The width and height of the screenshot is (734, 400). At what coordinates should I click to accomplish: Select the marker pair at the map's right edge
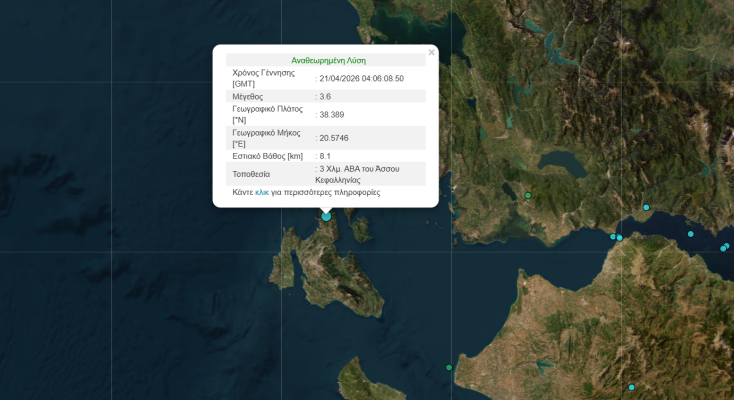pos(725,247)
